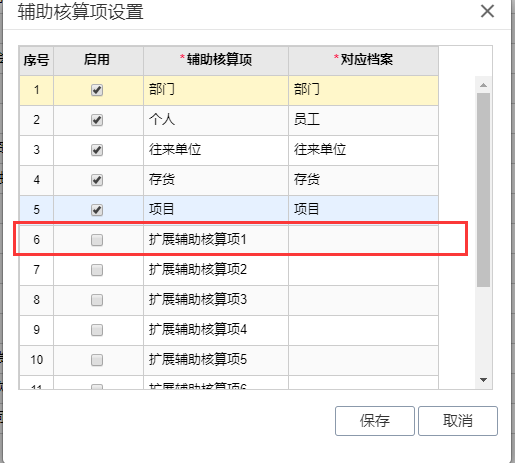Tick the 扩展辅助核算项4 checkbox

coord(97,330)
